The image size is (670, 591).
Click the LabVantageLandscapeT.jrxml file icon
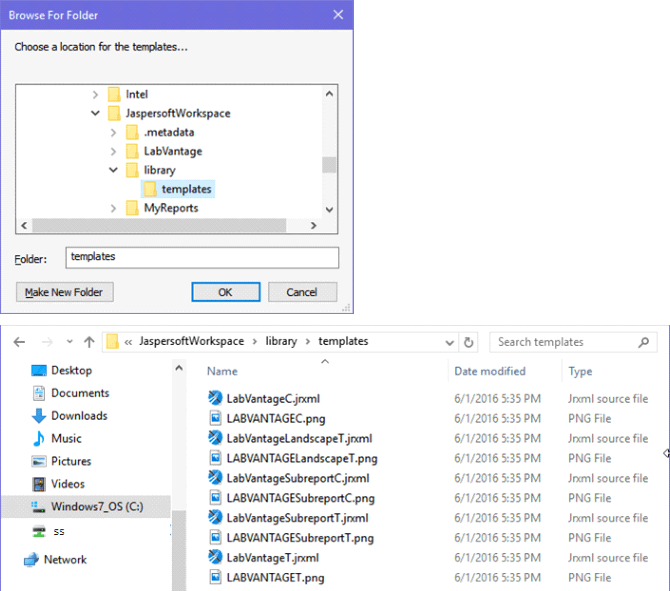(215, 438)
